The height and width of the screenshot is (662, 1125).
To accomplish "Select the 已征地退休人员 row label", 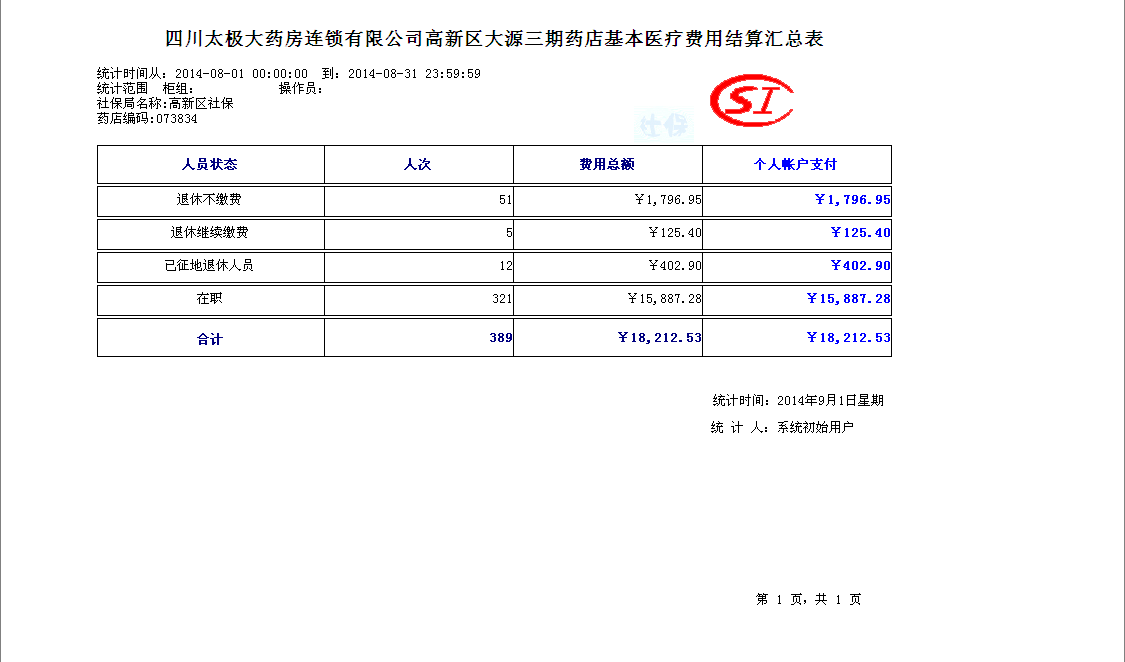I will (210, 265).
